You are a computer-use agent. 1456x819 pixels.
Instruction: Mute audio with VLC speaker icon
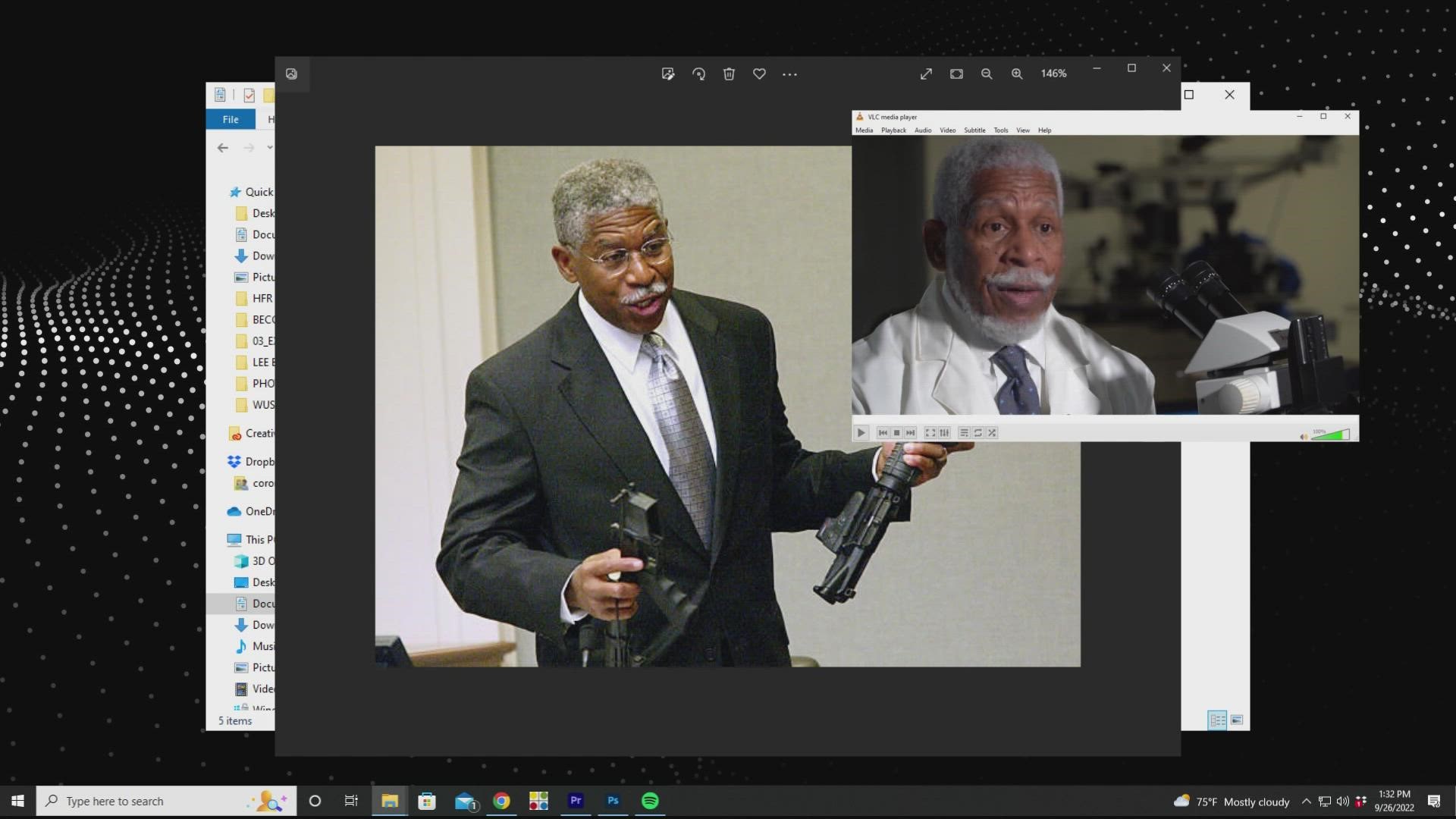(1304, 436)
